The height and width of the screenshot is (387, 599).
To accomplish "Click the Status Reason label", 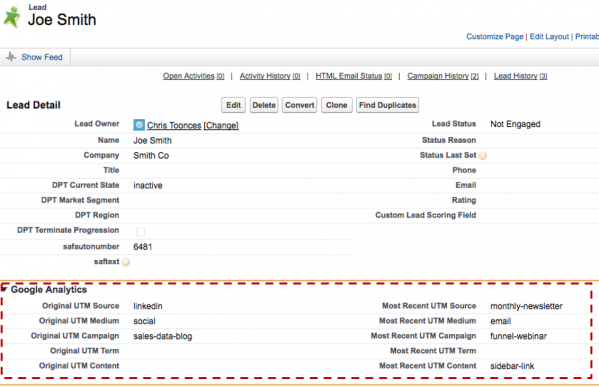I will point(449,140).
